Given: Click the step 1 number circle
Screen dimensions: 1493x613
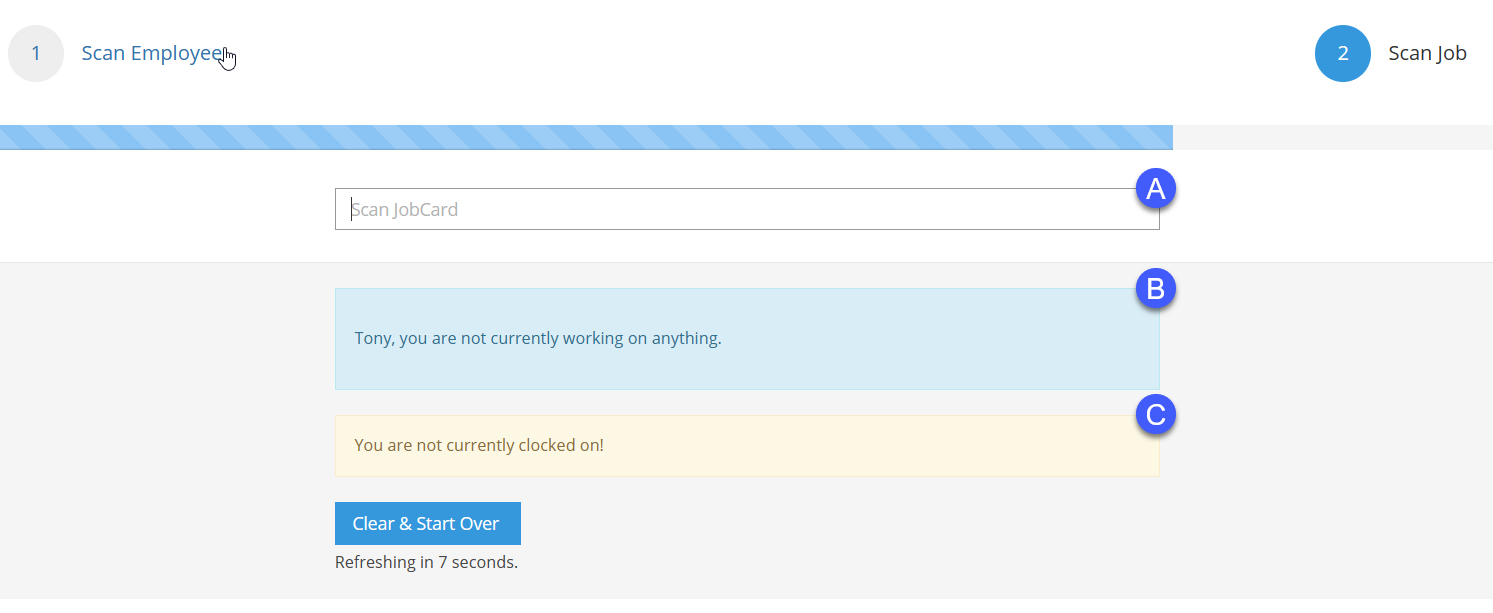Looking at the screenshot, I should (x=36, y=54).
